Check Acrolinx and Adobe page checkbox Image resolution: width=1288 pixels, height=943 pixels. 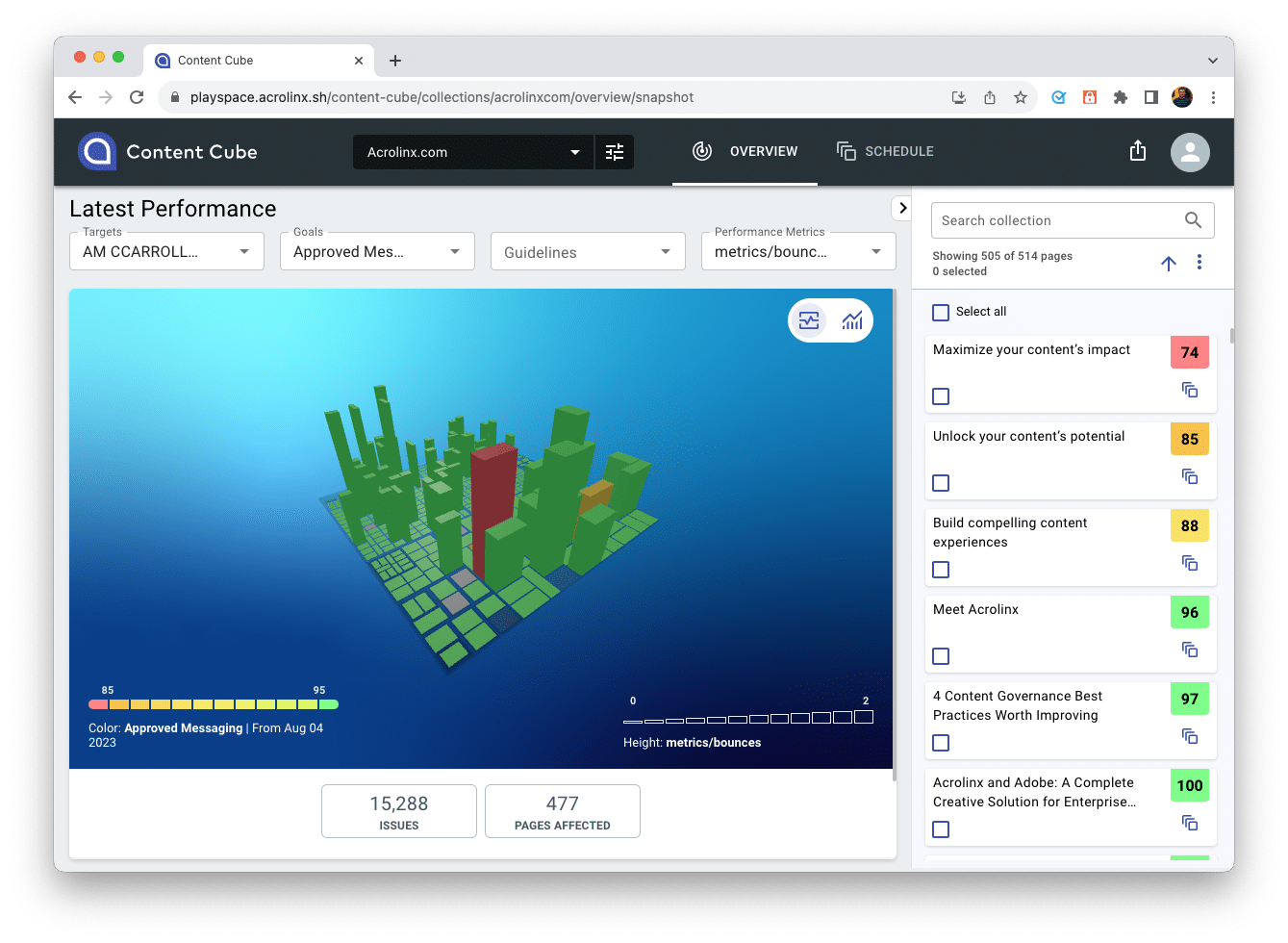coord(941,829)
